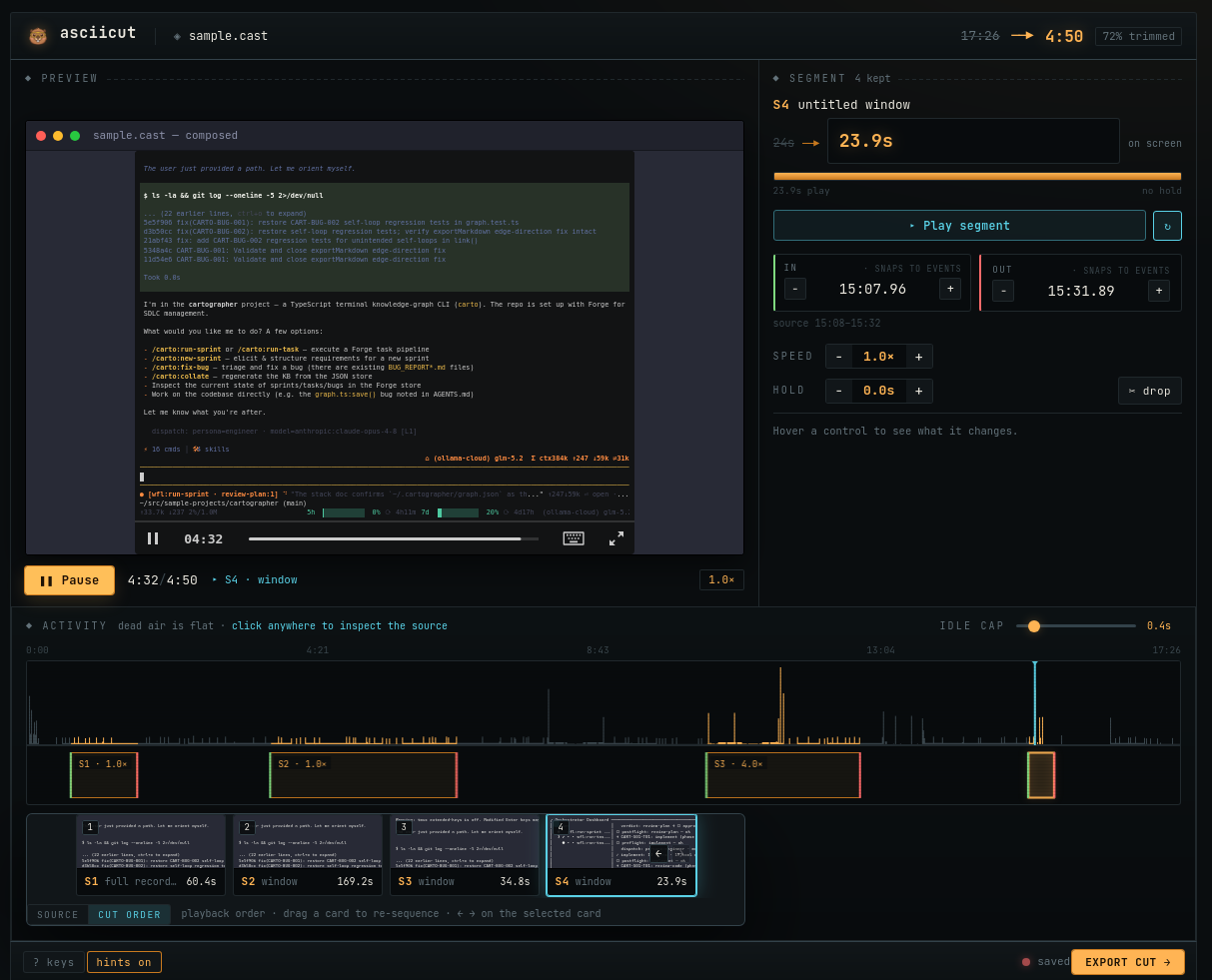
Task: Click the loop segment refresh icon button
Action: (1167, 226)
